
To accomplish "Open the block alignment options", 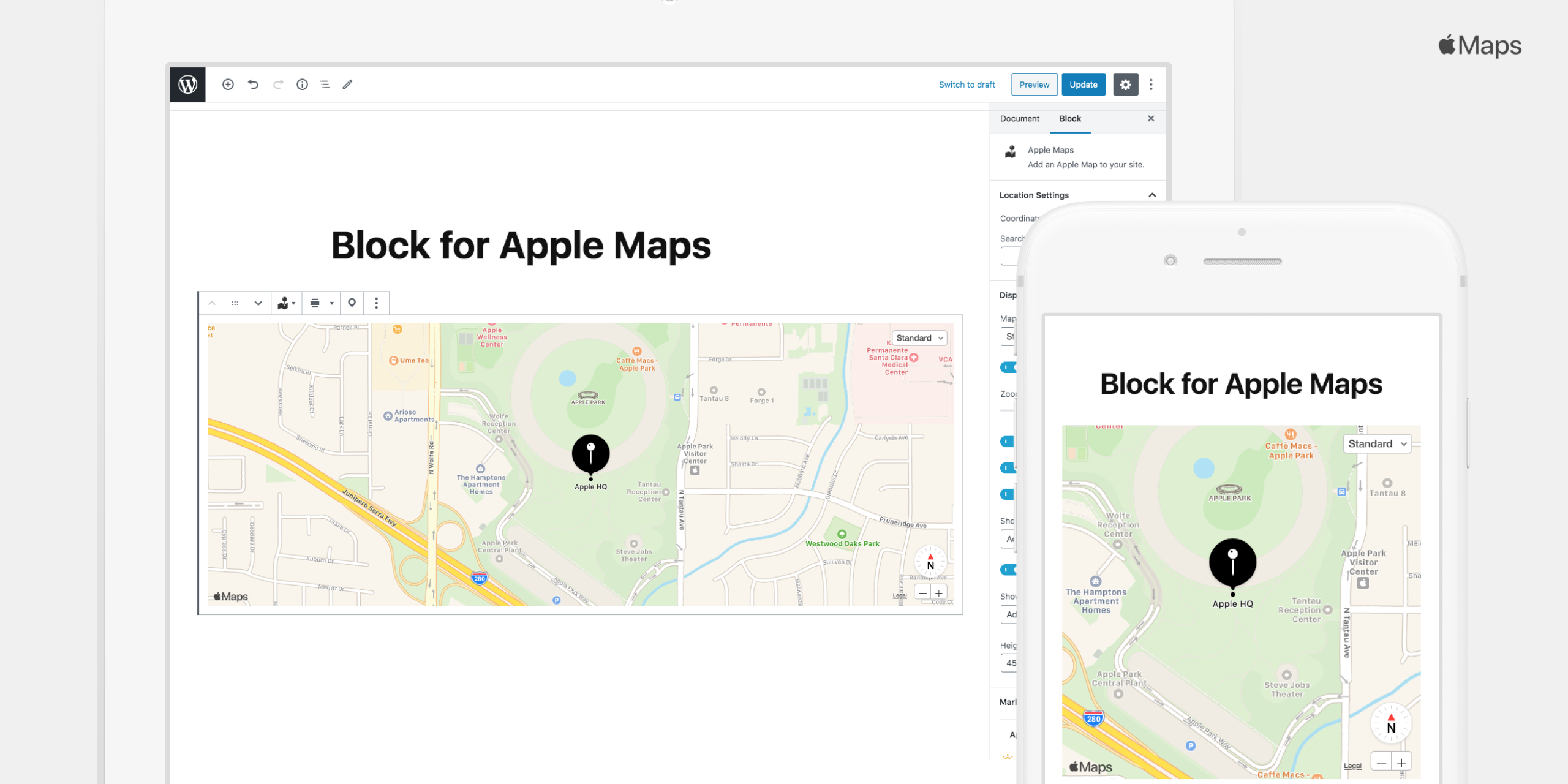I will (x=322, y=303).
